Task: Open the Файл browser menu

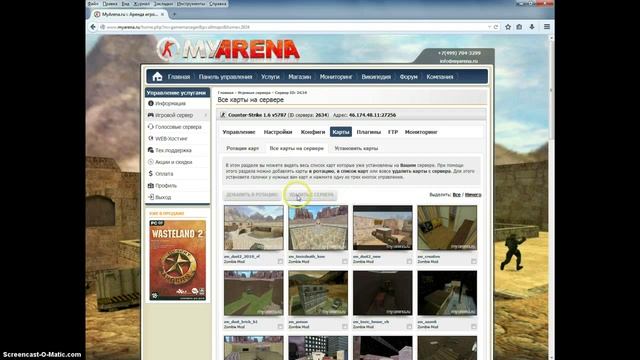Action: pyautogui.click(x=93, y=4)
